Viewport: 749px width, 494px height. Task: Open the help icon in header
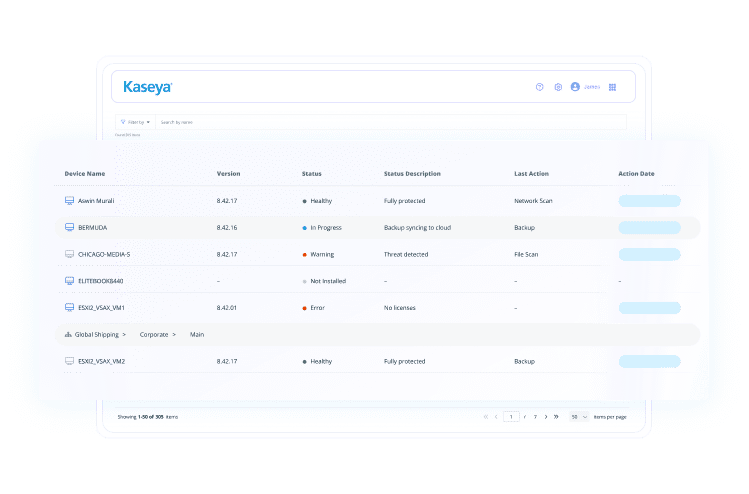point(540,87)
